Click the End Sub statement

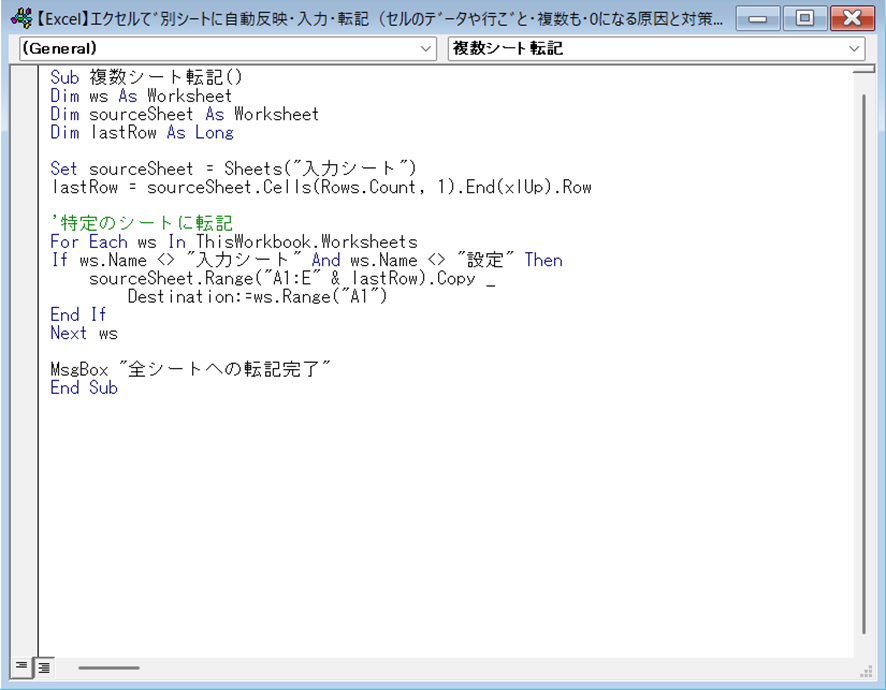click(84, 388)
